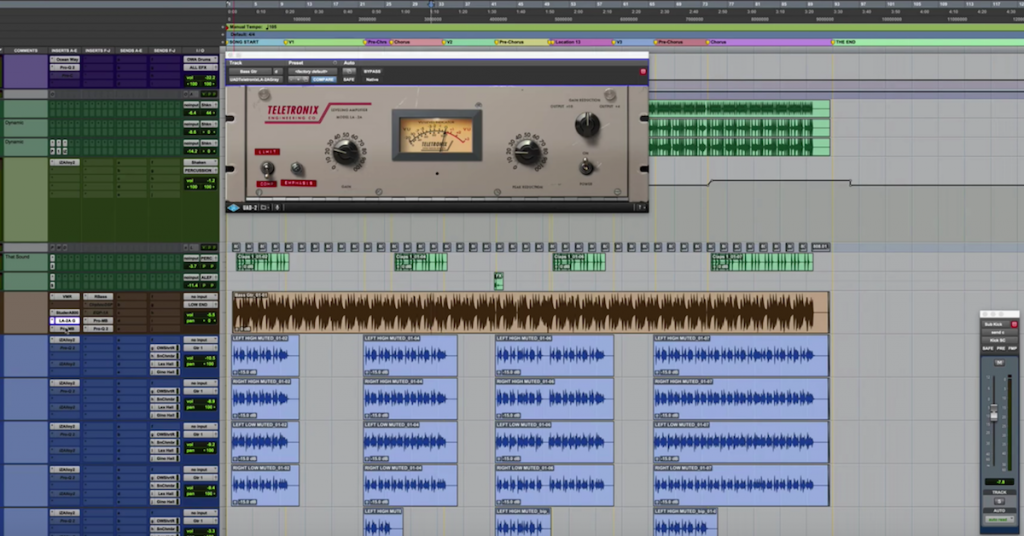Screen dimensions: 1024x536
Task: Jump to the Location 13 marker
Action: pos(566,42)
